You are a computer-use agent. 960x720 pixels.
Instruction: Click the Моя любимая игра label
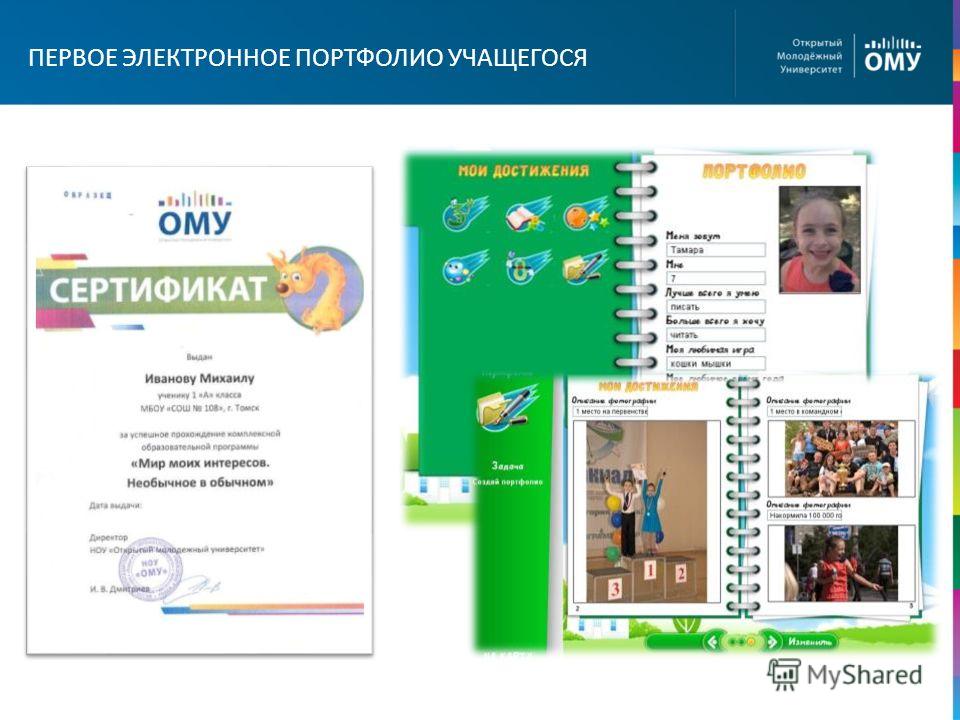point(710,349)
